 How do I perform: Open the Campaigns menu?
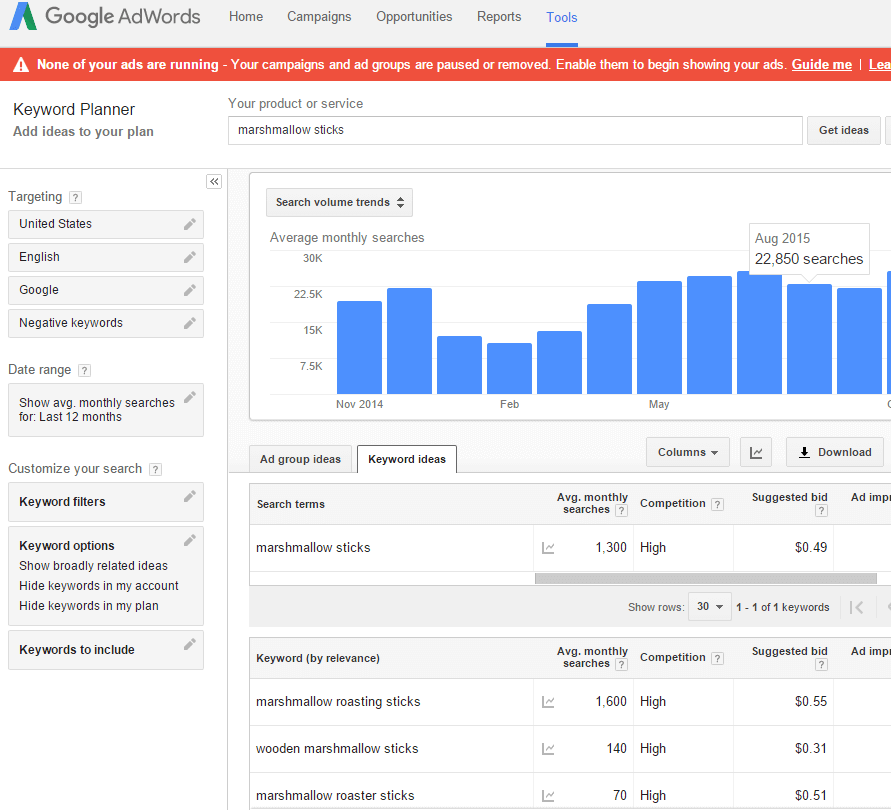pyautogui.click(x=319, y=17)
